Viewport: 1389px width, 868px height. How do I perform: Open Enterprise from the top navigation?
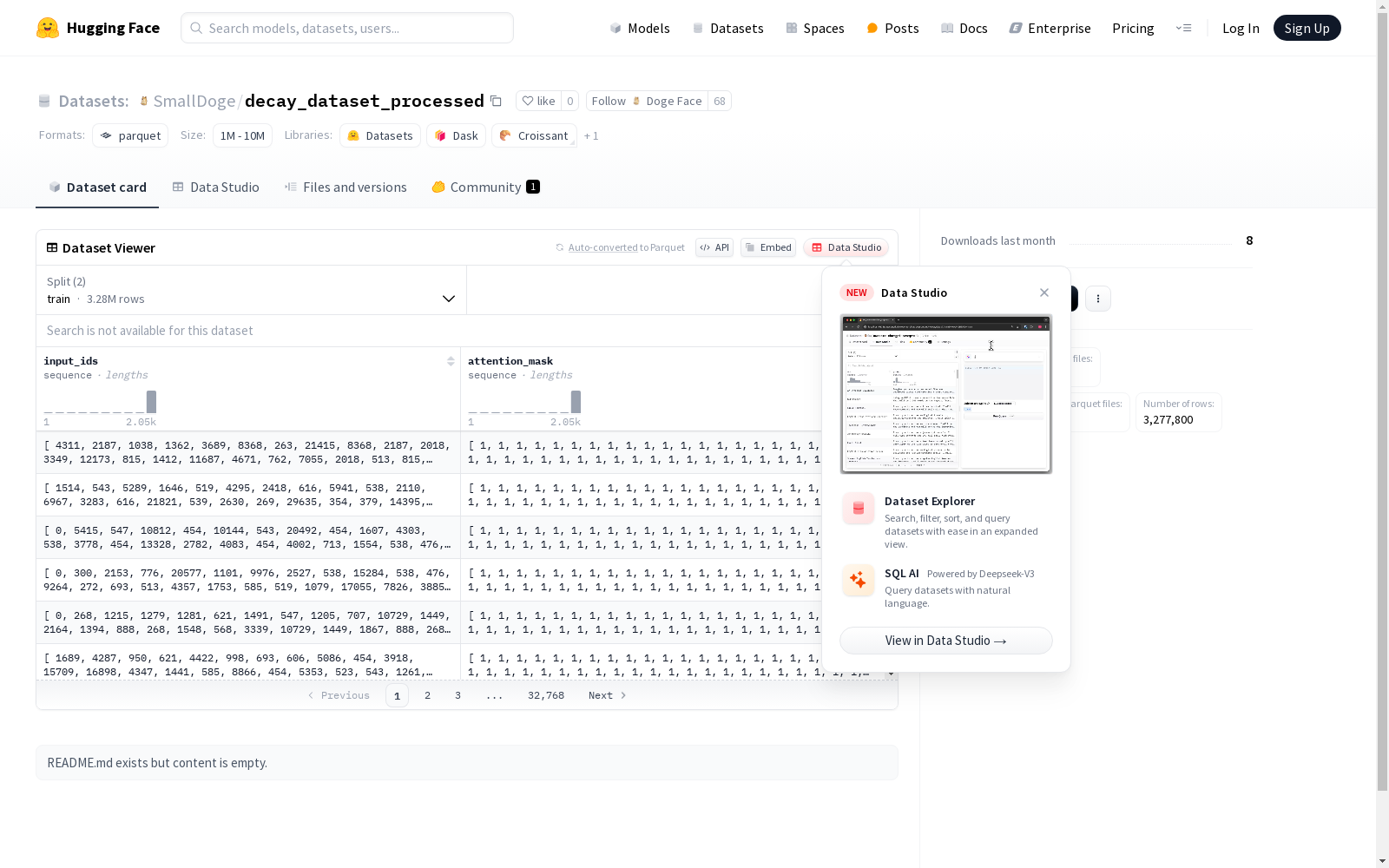(x=1050, y=28)
